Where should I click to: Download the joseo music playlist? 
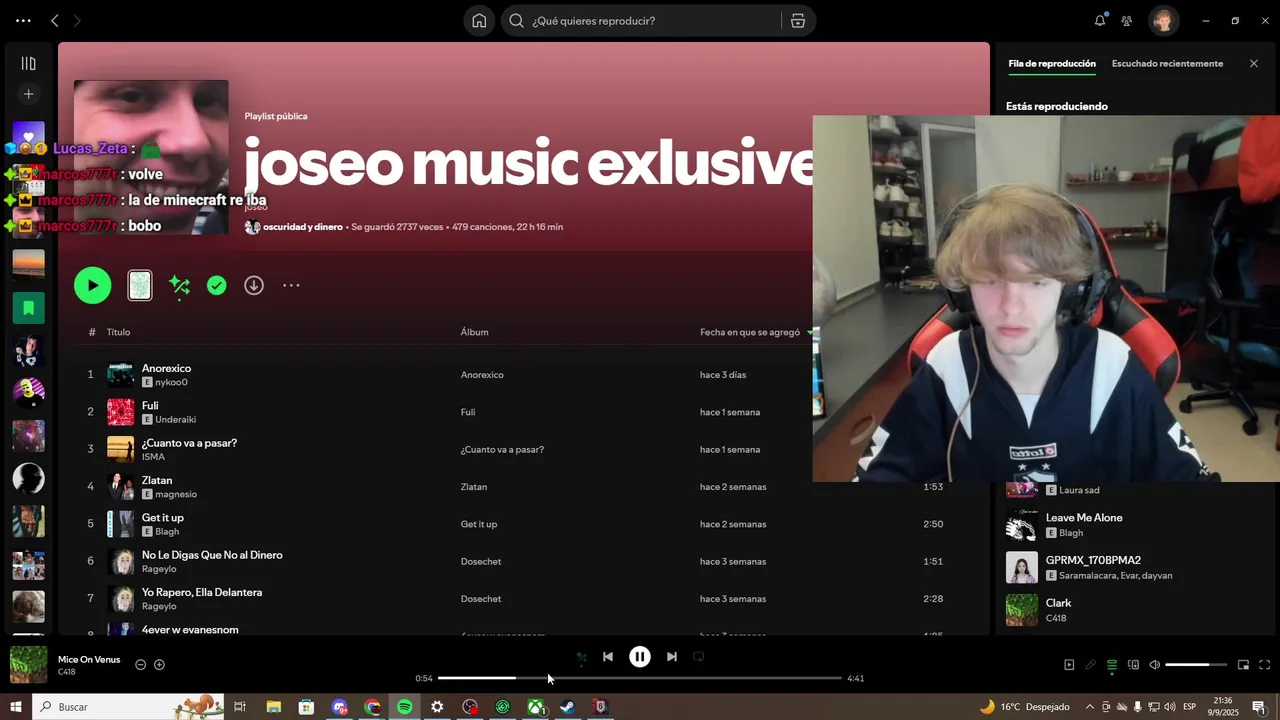(254, 285)
